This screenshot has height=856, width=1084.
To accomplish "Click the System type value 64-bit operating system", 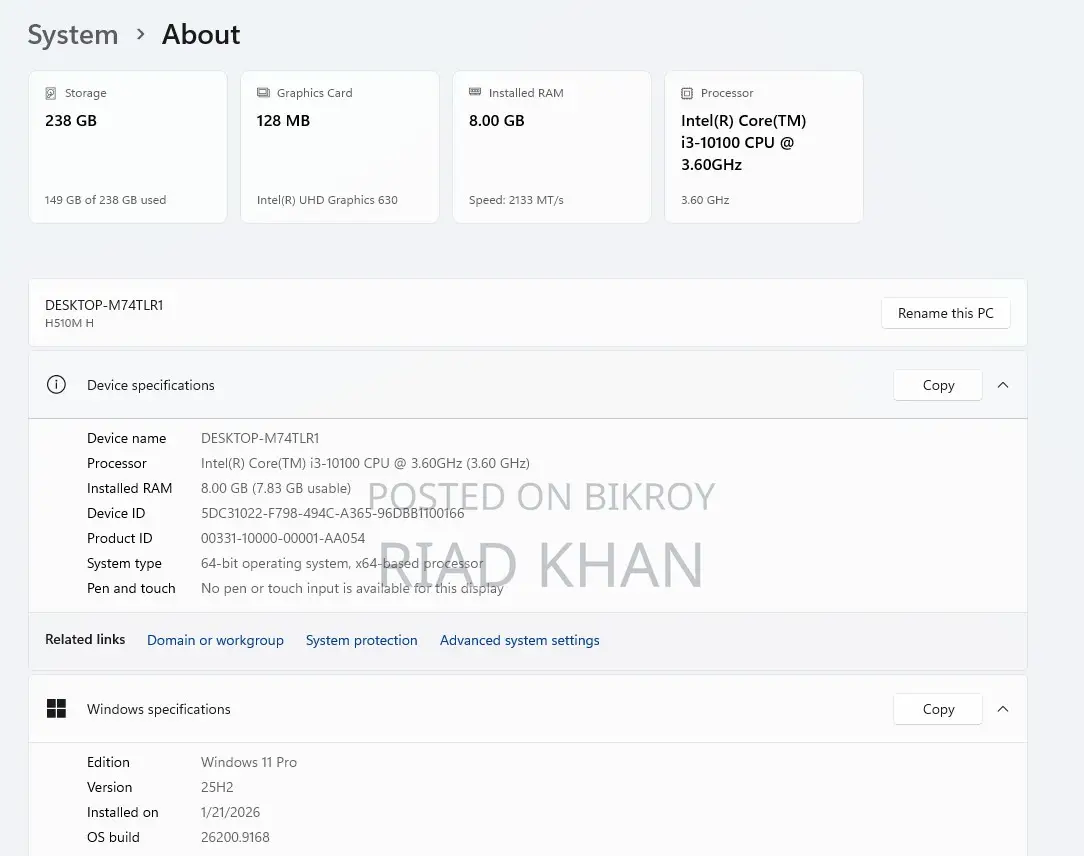I will 342,563.
